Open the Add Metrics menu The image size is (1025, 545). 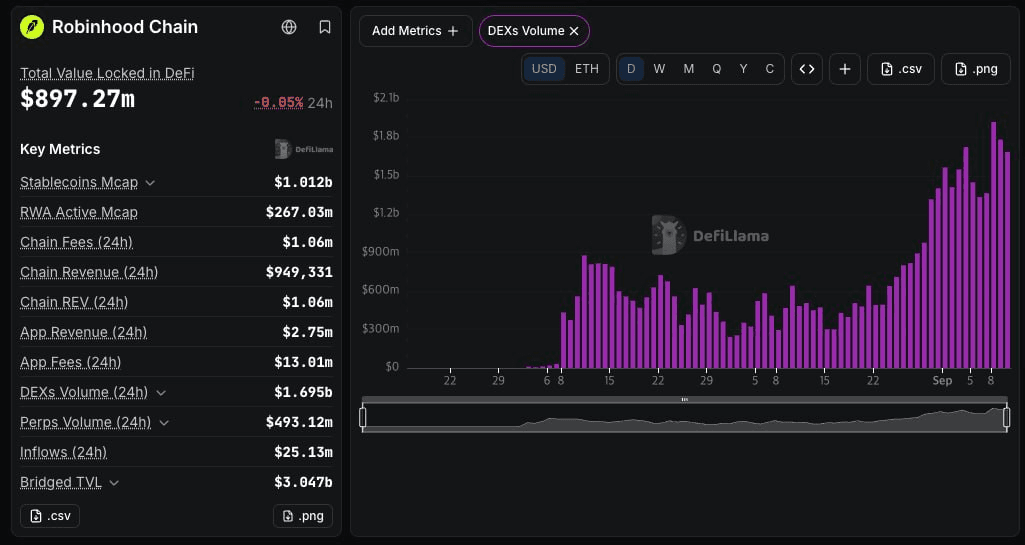tap(415, 31)
